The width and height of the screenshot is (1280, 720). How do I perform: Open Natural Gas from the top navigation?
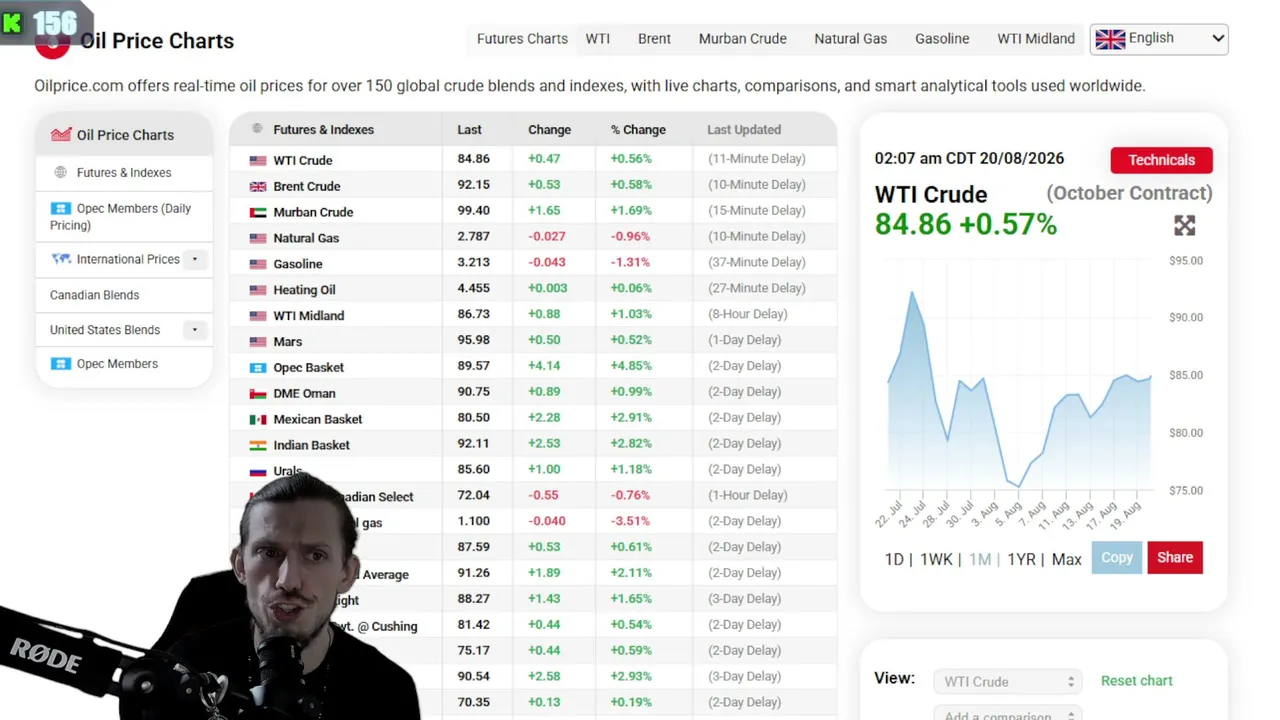coord(851,39)
